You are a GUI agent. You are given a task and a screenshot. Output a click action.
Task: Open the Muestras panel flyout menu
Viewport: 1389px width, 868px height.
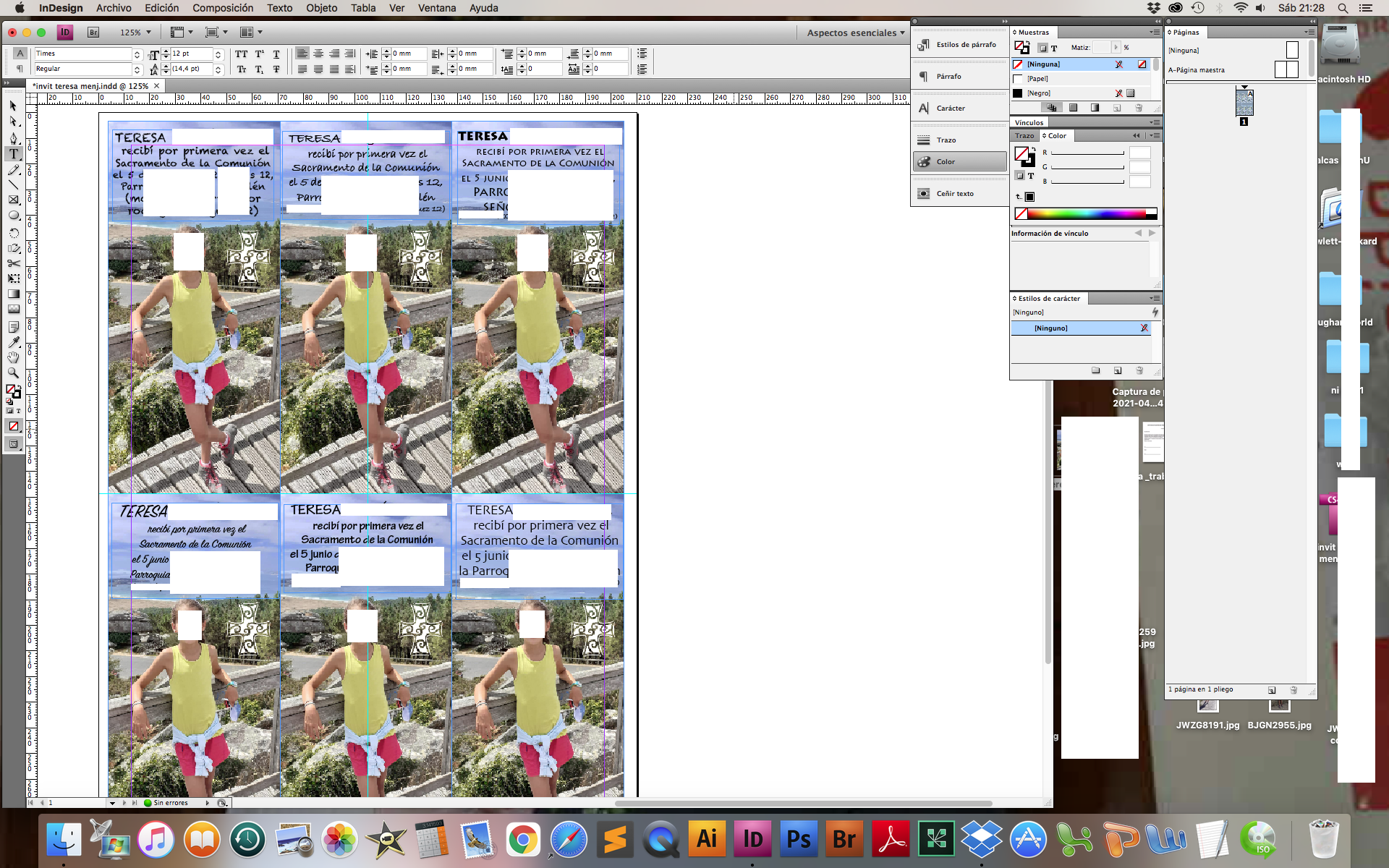point(1155,32)
